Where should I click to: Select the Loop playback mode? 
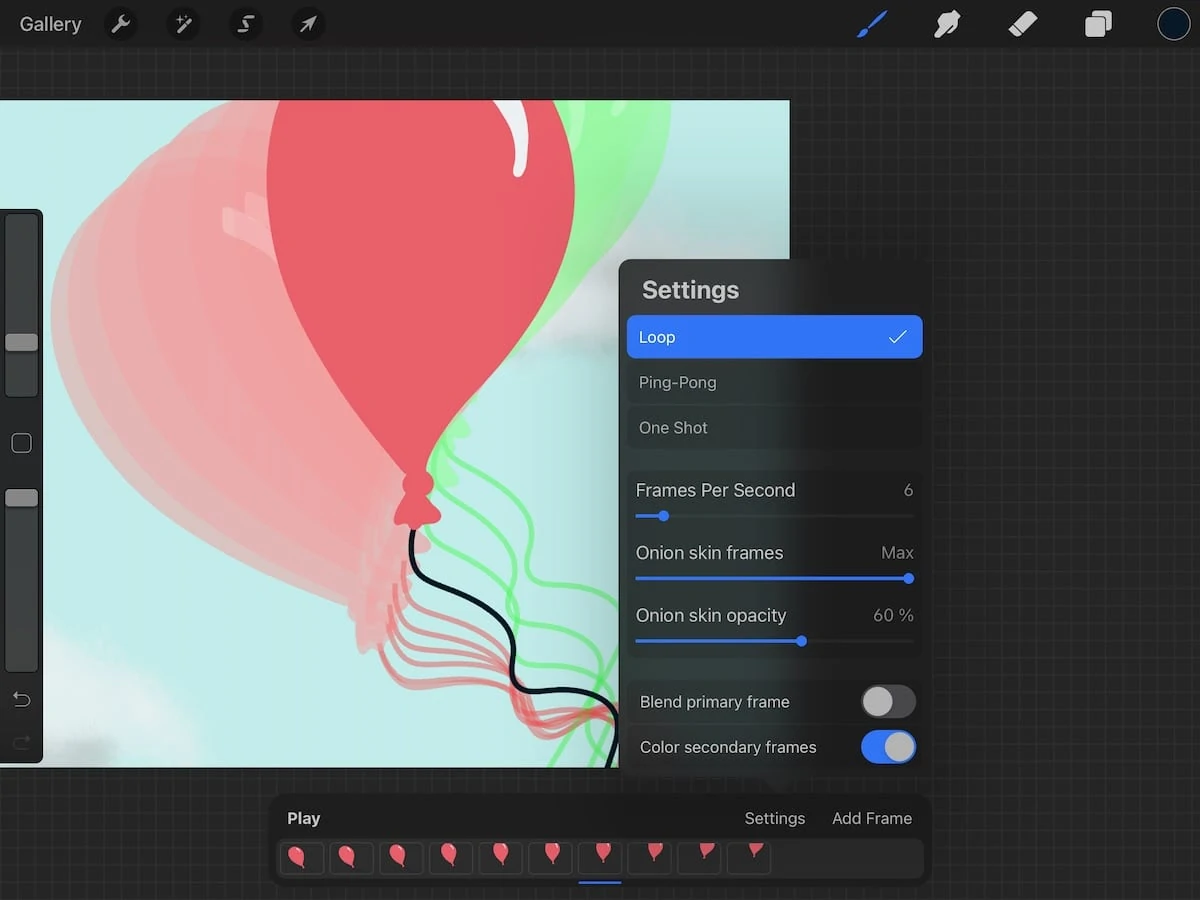coord(775,337)
